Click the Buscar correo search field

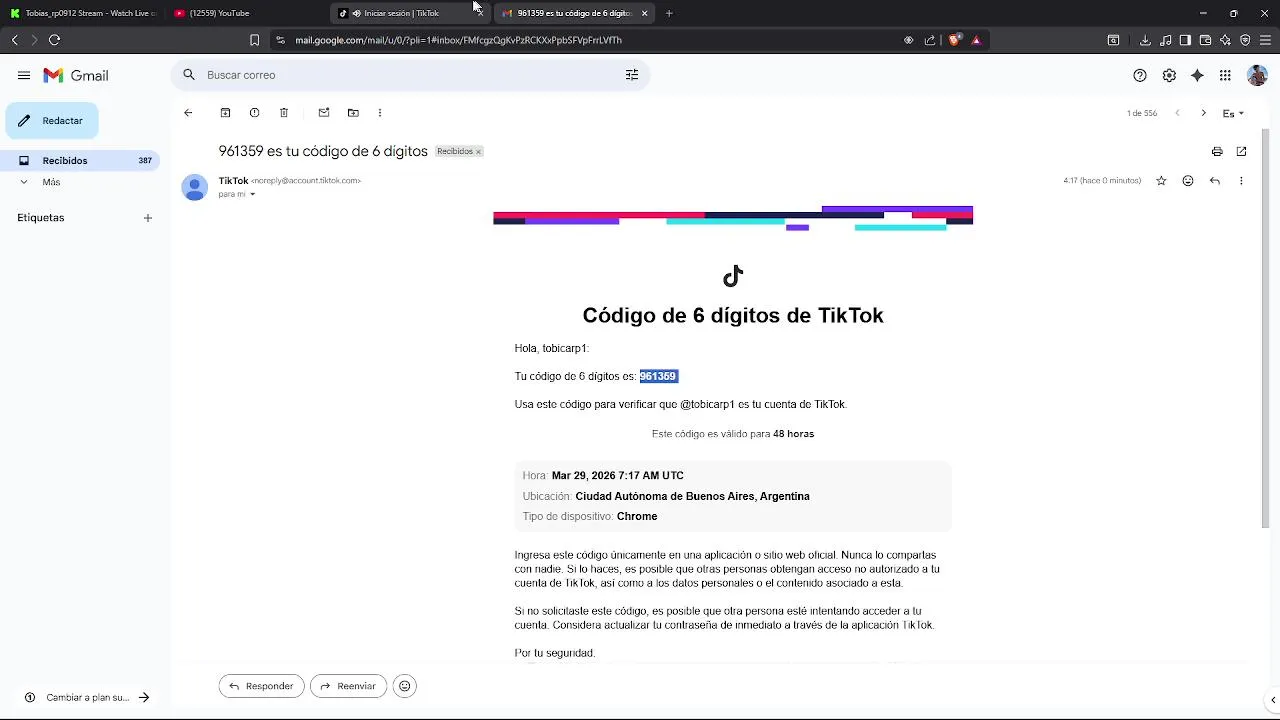pyautogui.click(x=410, y=75)
